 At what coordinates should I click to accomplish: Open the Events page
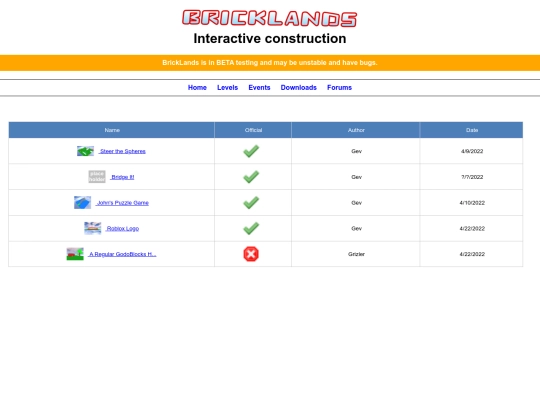259,87
